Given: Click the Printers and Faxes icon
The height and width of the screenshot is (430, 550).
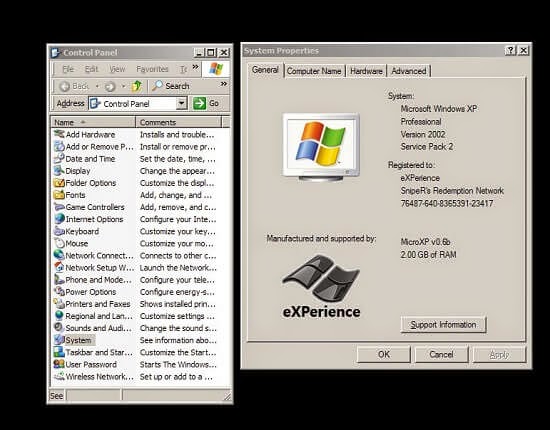Looking at the screenshot, I should (59, 304).
